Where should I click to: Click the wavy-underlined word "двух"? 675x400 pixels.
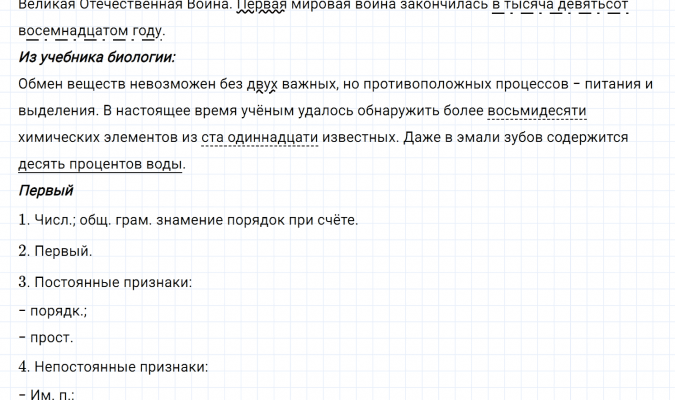263,83
